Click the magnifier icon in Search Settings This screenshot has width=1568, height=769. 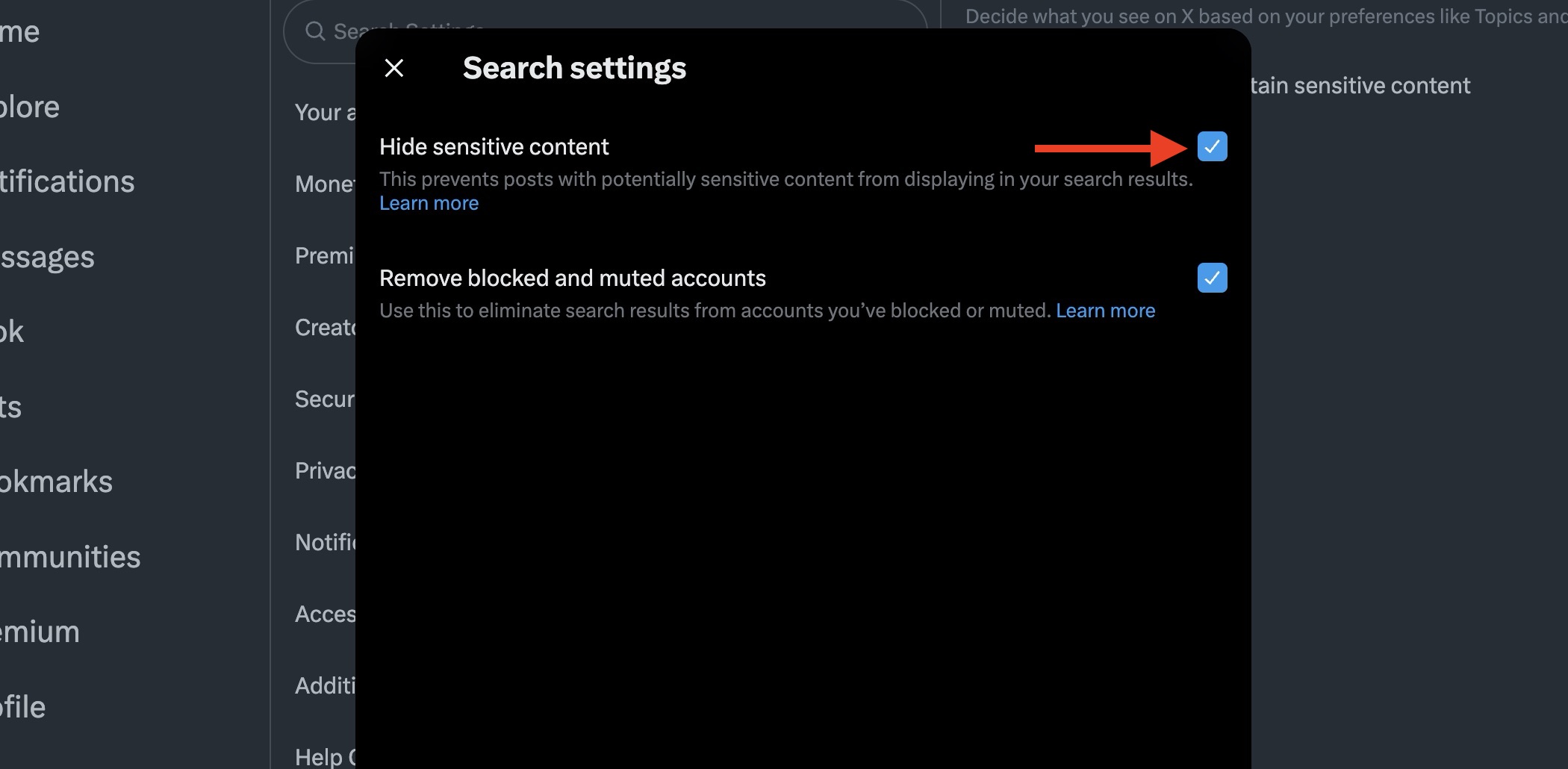point(315,31)
